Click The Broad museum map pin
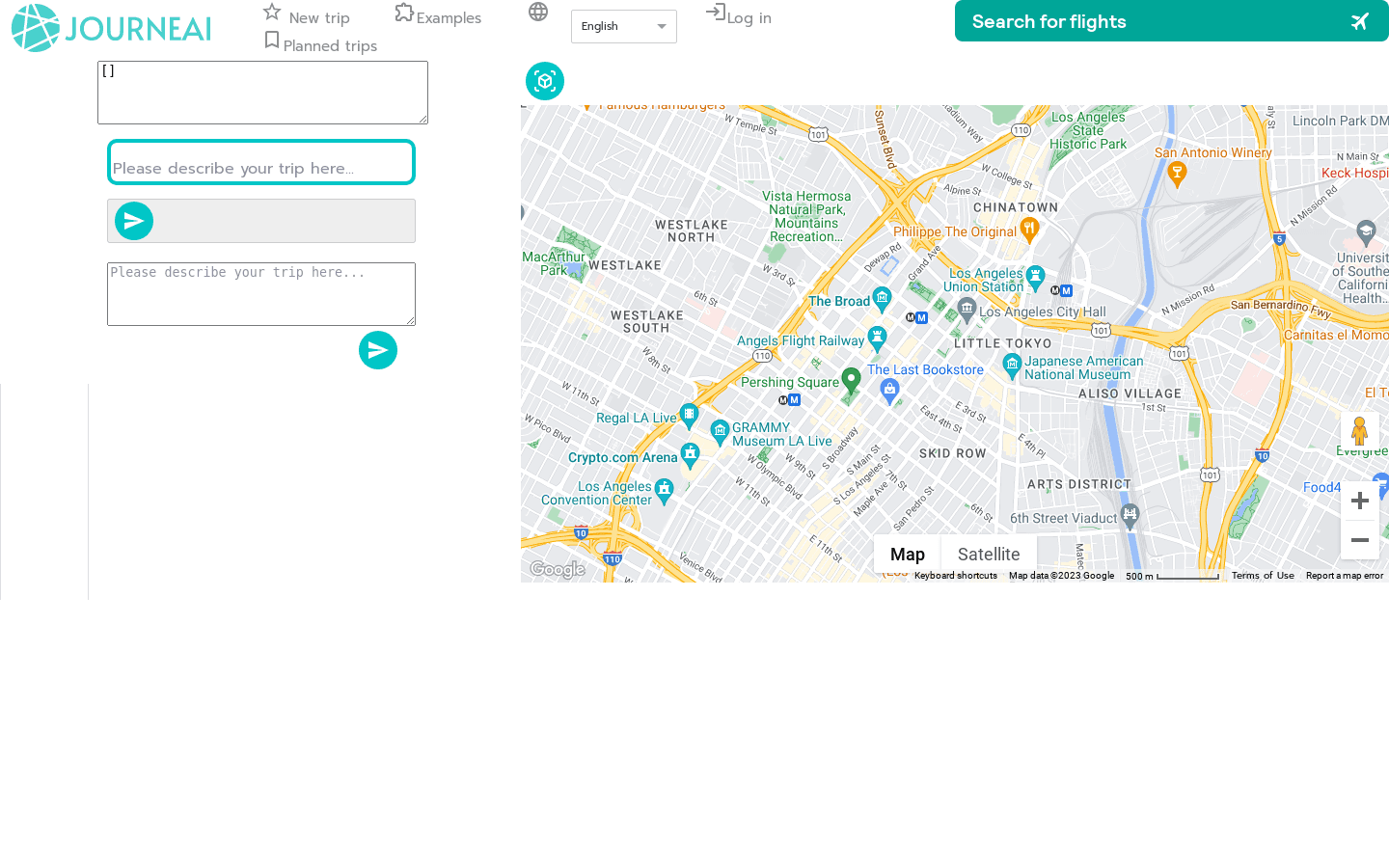The height and width of the screenshot is (868, 1389). (882, 298)
